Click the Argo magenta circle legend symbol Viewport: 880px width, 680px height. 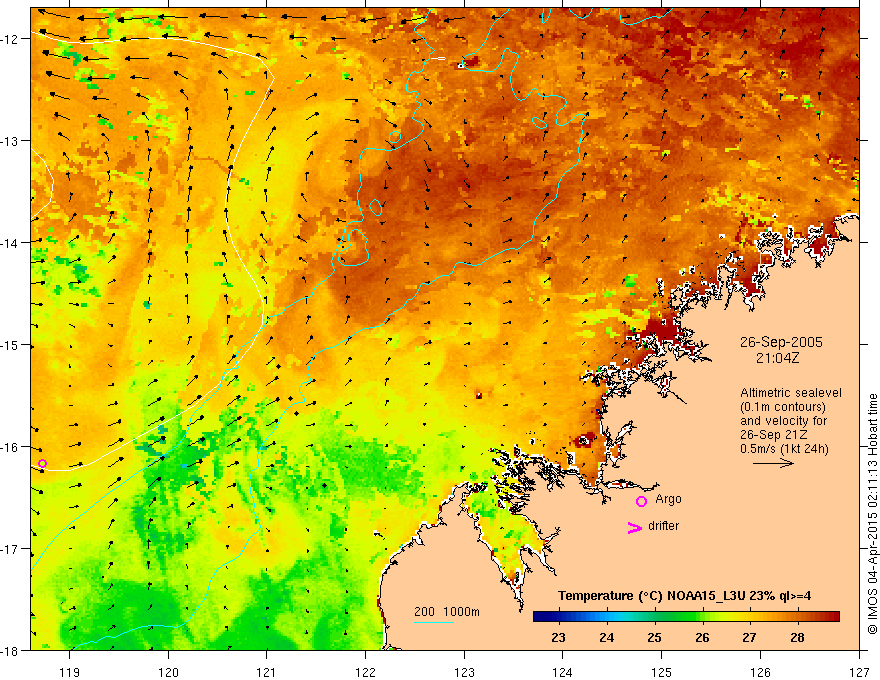pyautogui.click(x=641, y=501)
